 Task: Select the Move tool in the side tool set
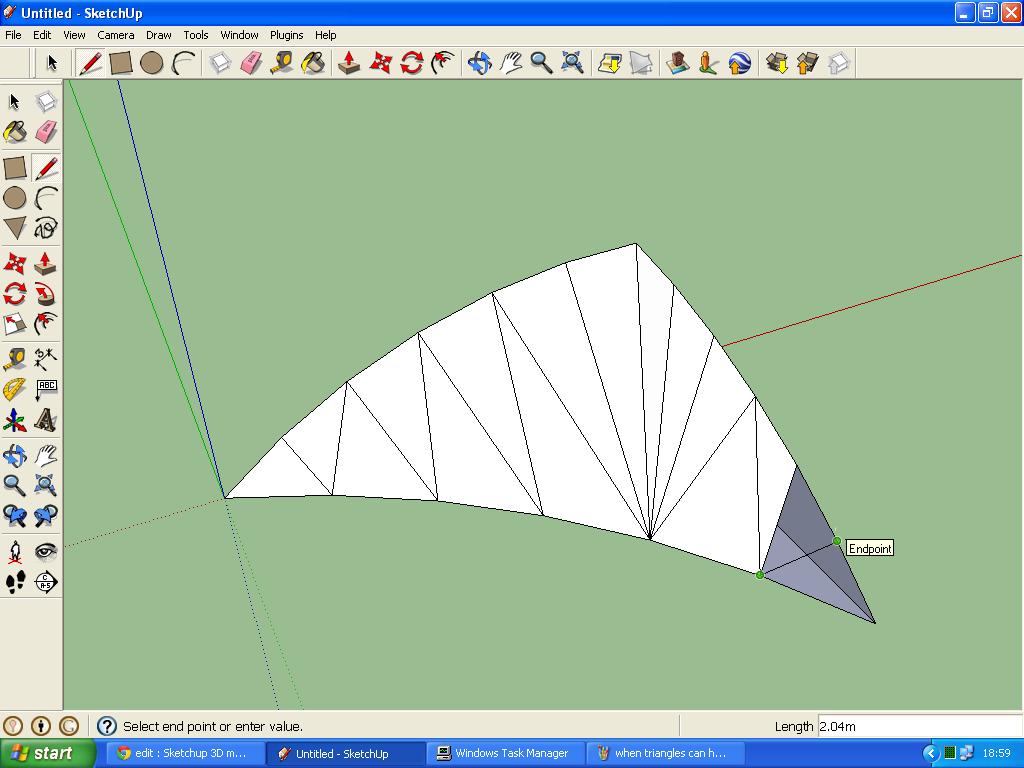[15, 263]
